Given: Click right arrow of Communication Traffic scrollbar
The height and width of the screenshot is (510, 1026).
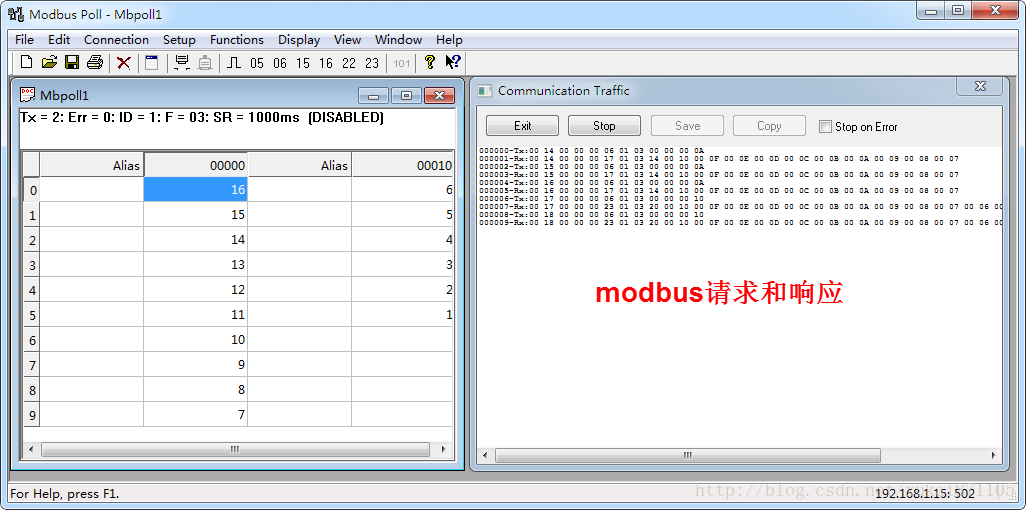Looking at the screenshot, I should coord(994,455).
